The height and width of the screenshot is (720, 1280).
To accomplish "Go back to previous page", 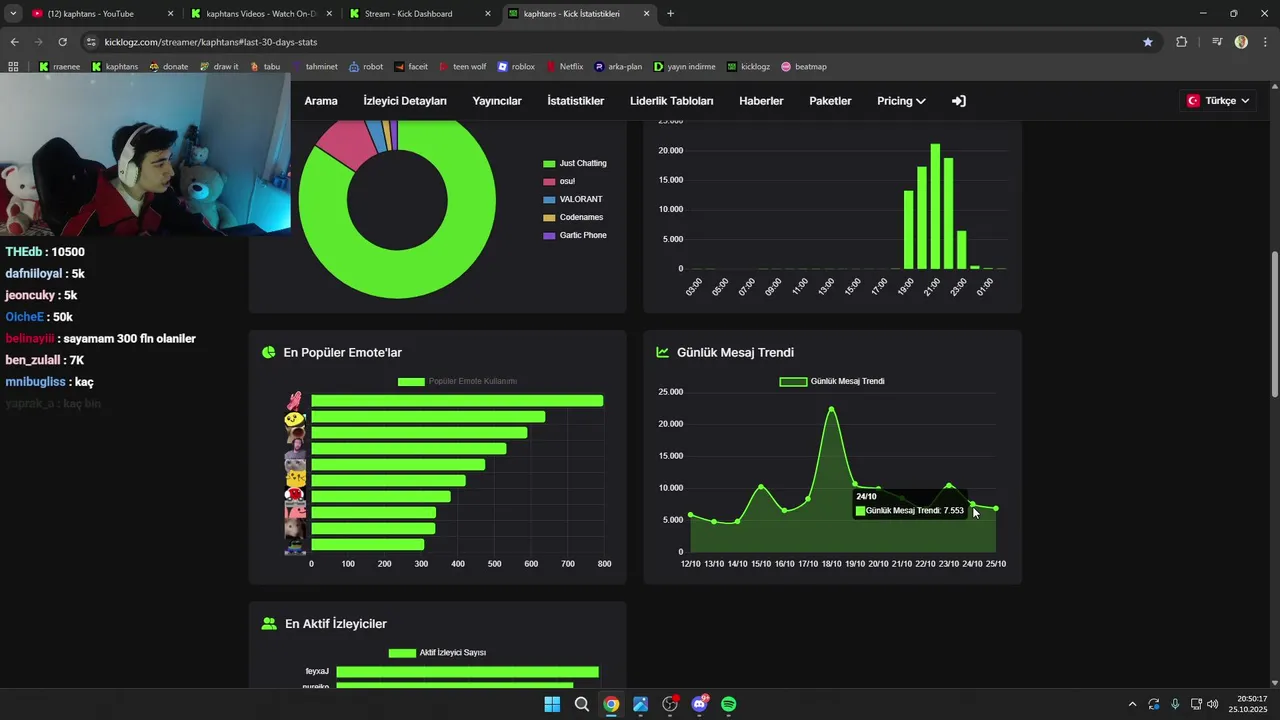I will 14,42.
